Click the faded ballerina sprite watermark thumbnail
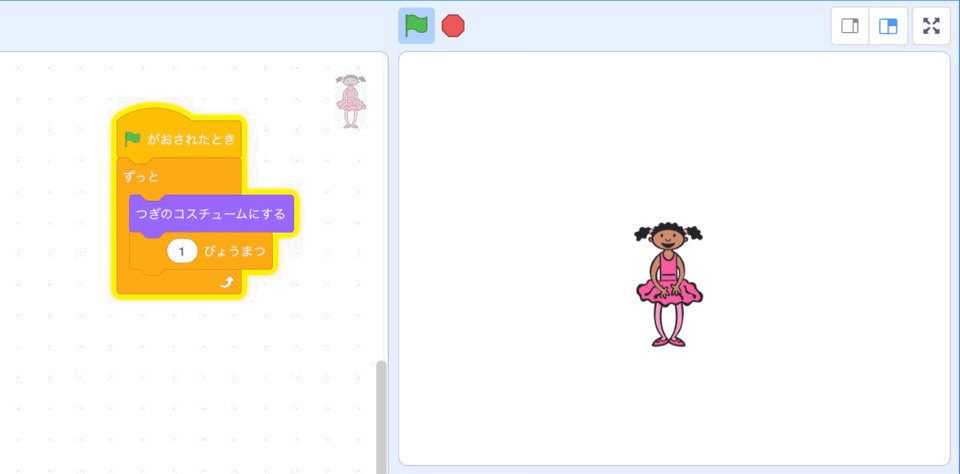Image resolution: width=960 pixels, height=474 pixels. (351, 101)
